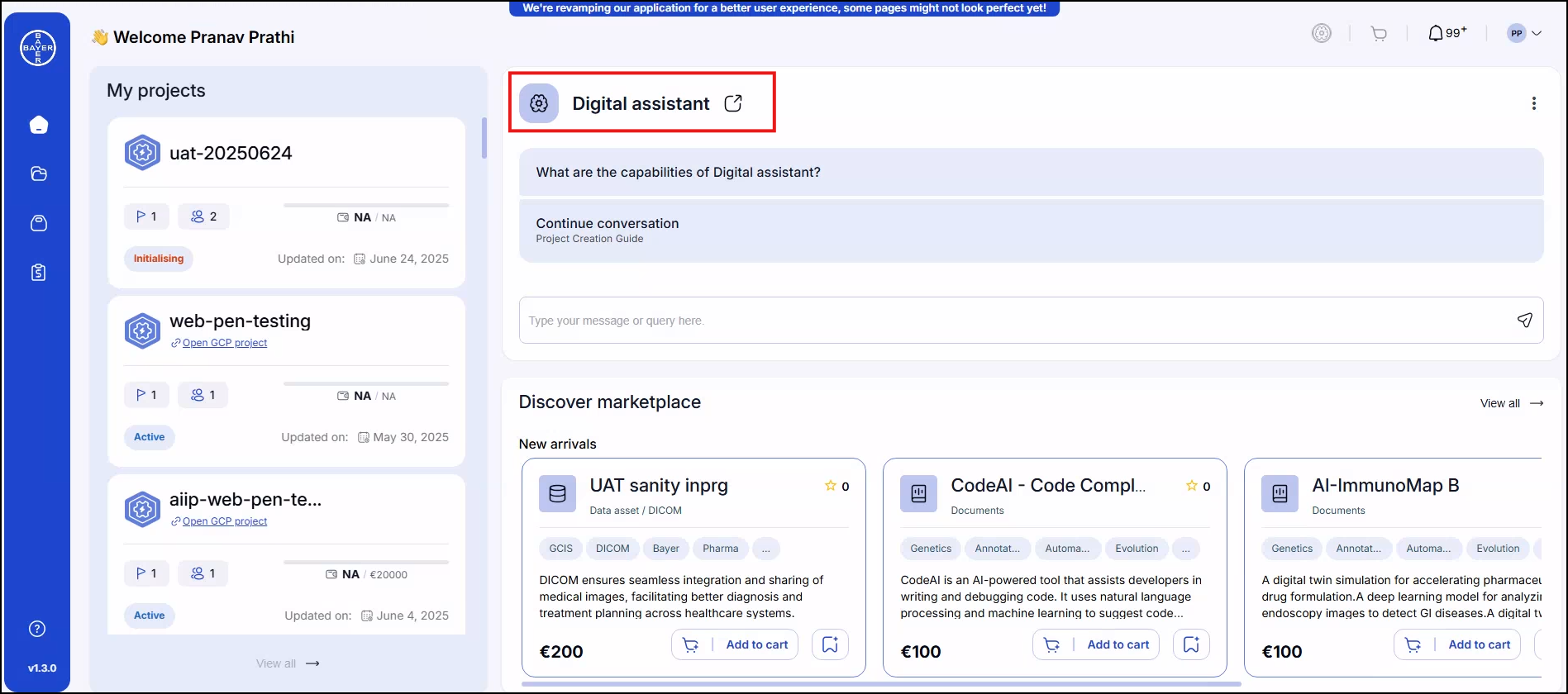The width and height of the screenshot is (1568, 694).
Task: Click the Bayer logo in sidebar
Action: (38, 49)
